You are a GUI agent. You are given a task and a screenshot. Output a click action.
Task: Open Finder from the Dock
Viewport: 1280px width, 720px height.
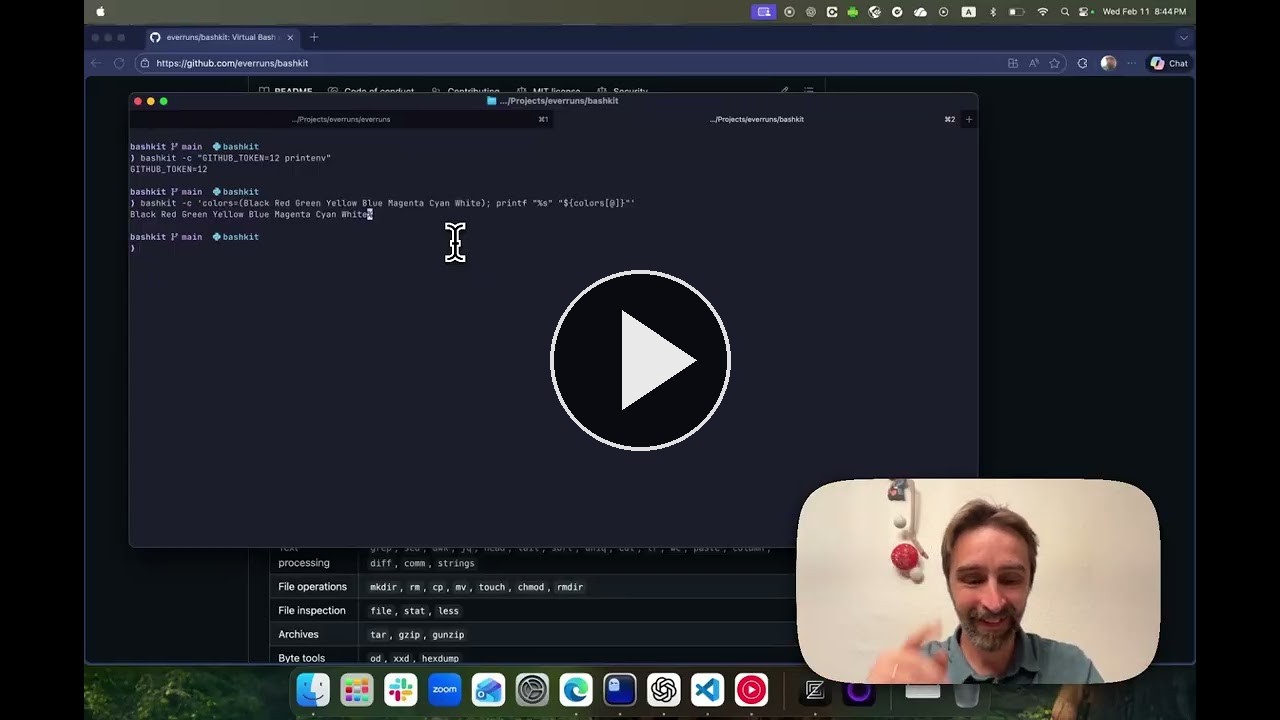pos(313,690)
